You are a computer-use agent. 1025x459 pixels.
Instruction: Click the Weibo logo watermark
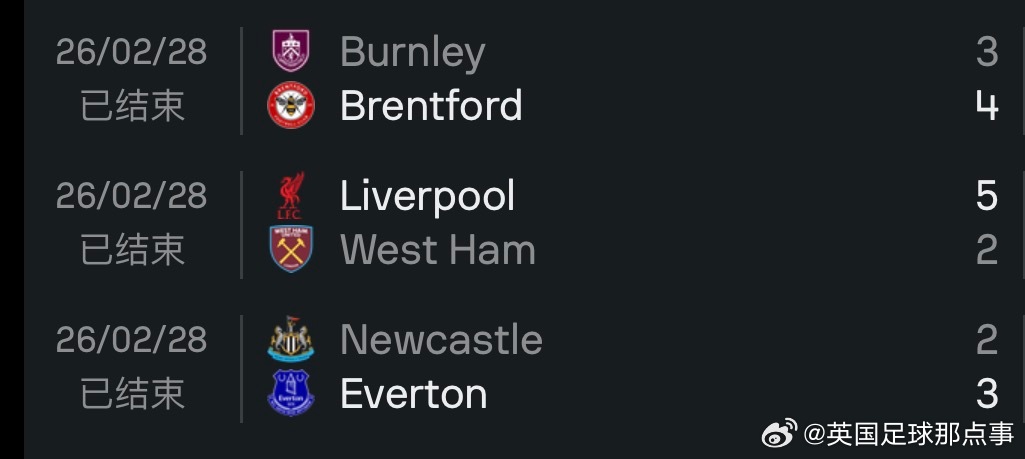779,433
